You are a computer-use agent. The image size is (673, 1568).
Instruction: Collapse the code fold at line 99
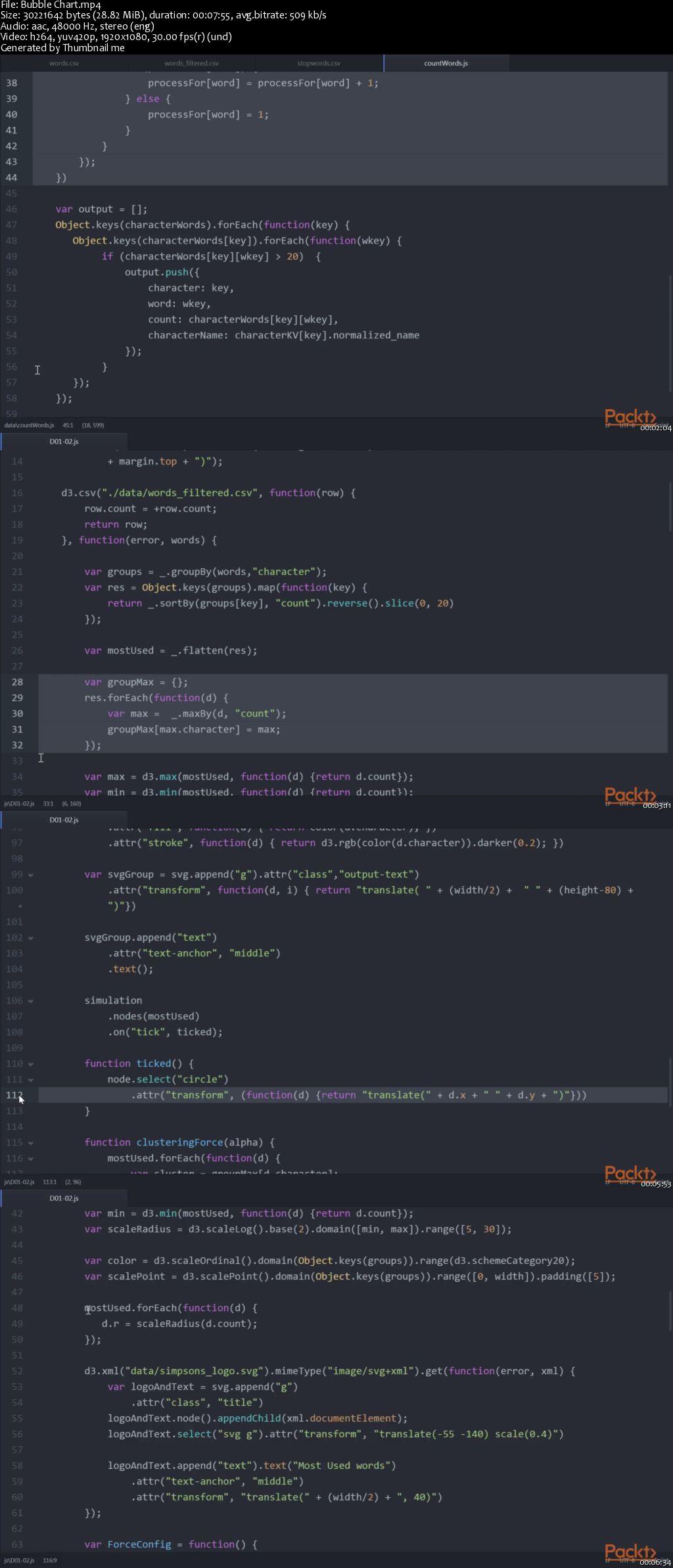[30, 875]
